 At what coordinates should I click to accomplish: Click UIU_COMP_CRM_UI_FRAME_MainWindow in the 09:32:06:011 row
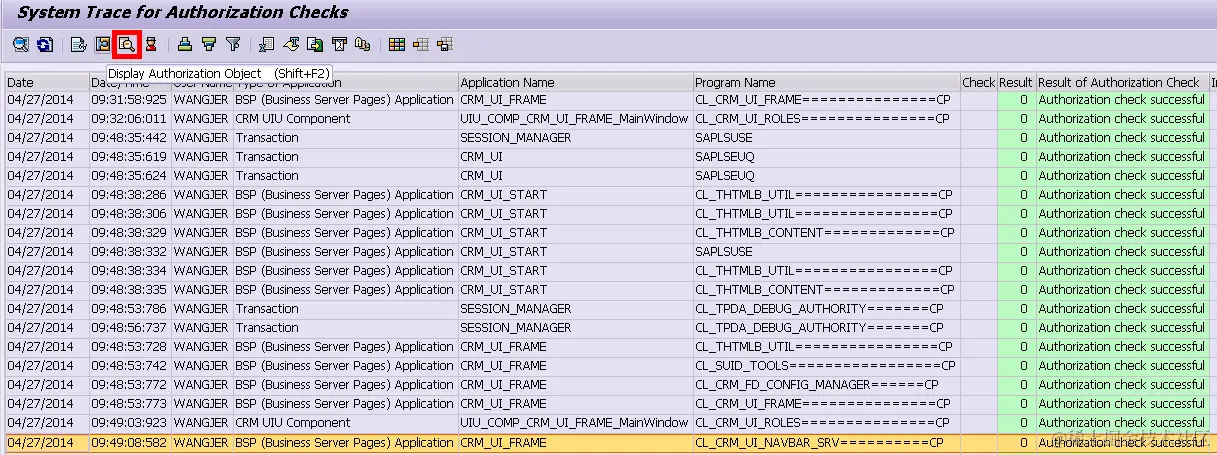(x=575, y=119)
